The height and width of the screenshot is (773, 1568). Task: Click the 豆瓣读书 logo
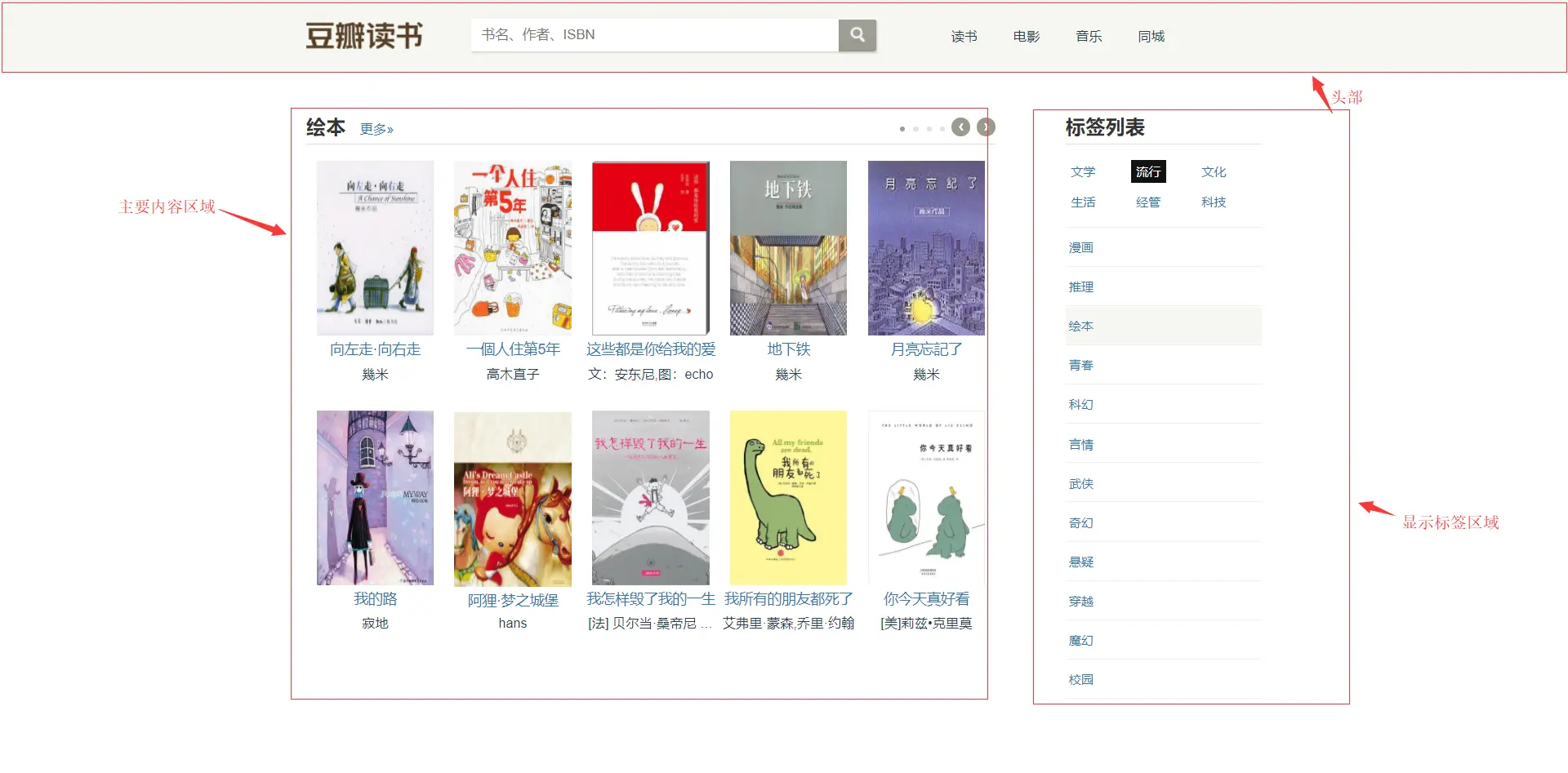pos(364,36)
